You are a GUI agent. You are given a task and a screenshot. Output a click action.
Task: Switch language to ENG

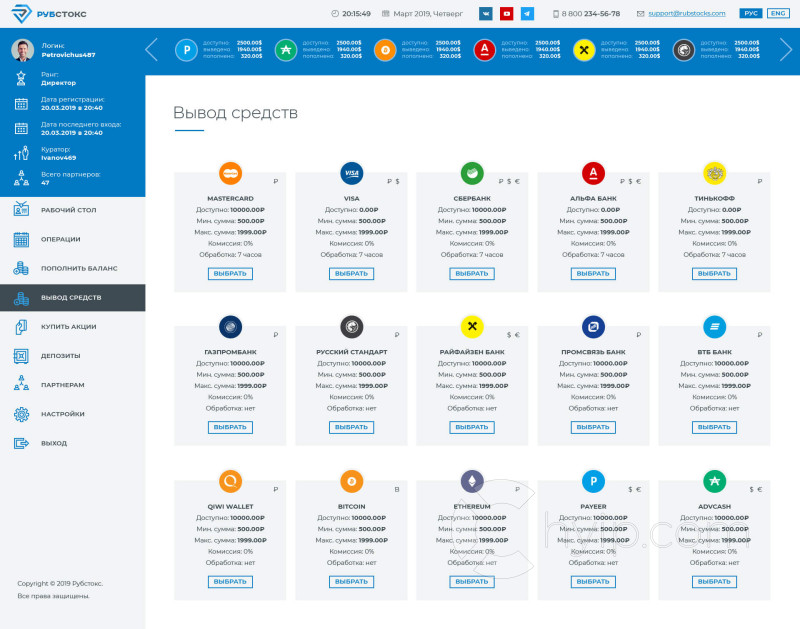tap(778, 13)
